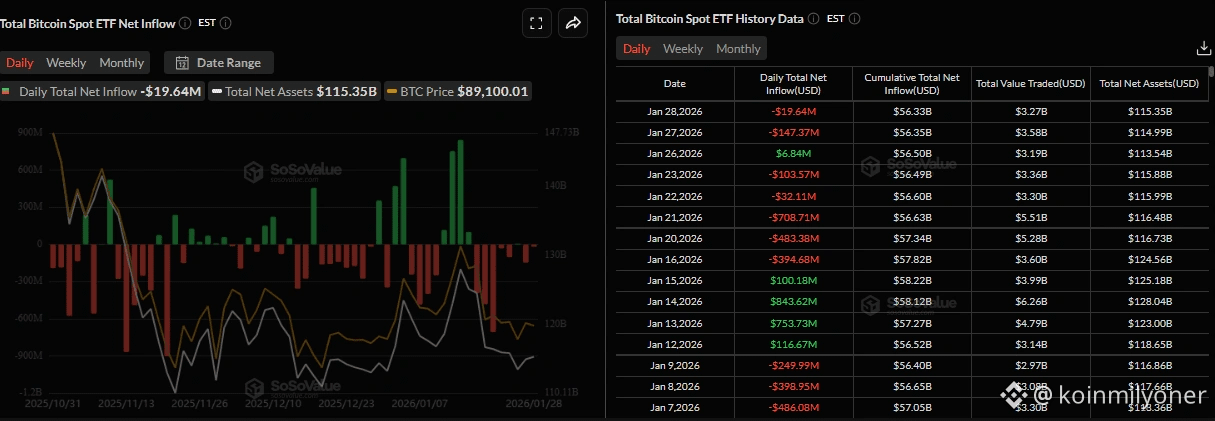Click Total Value Traded column header
The height and width of the screenshot is (421, 1215).
pyautogui.click(x=1031, y=84)
